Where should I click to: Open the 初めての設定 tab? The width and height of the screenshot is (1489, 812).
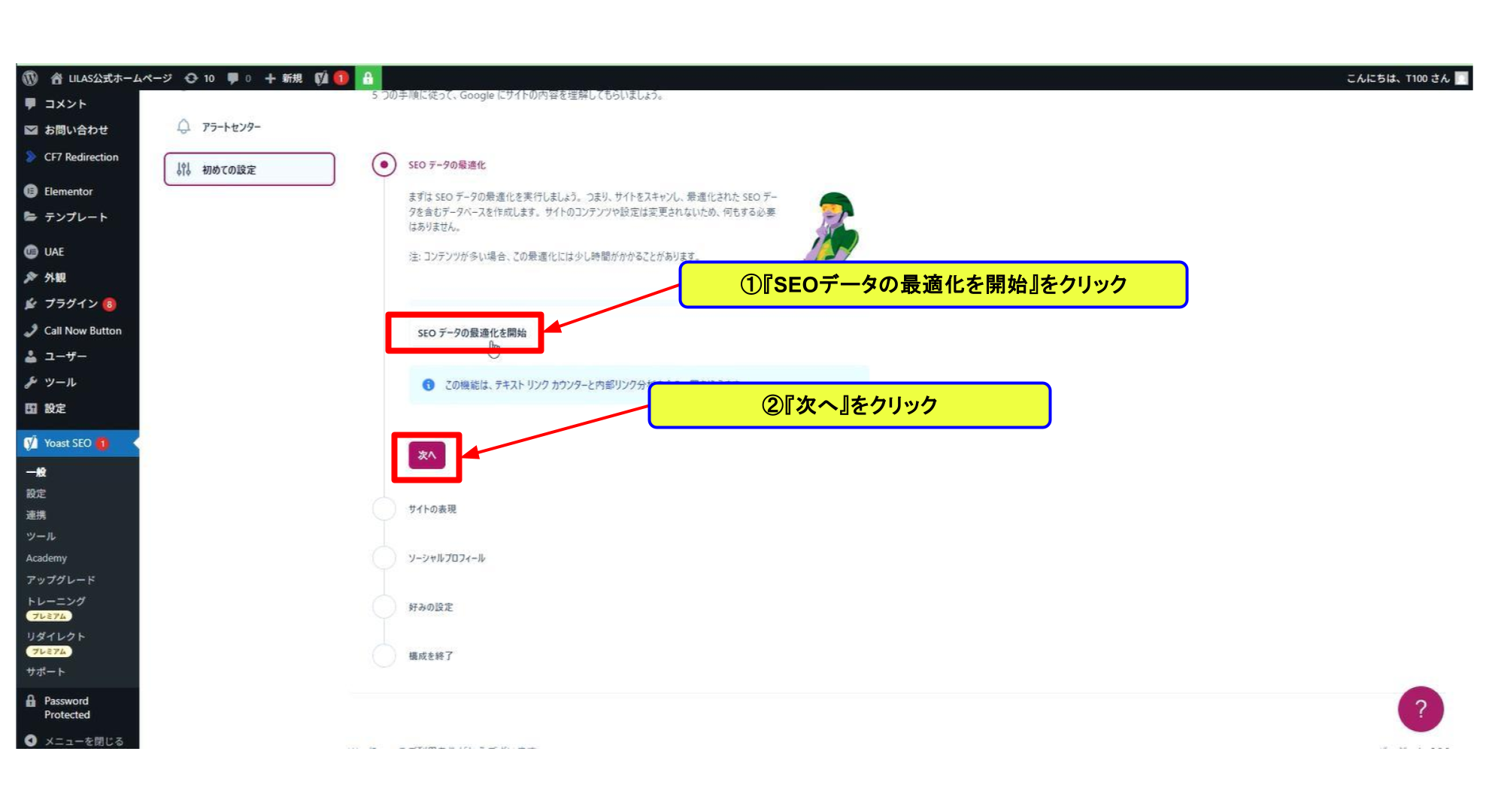(249, 169)
